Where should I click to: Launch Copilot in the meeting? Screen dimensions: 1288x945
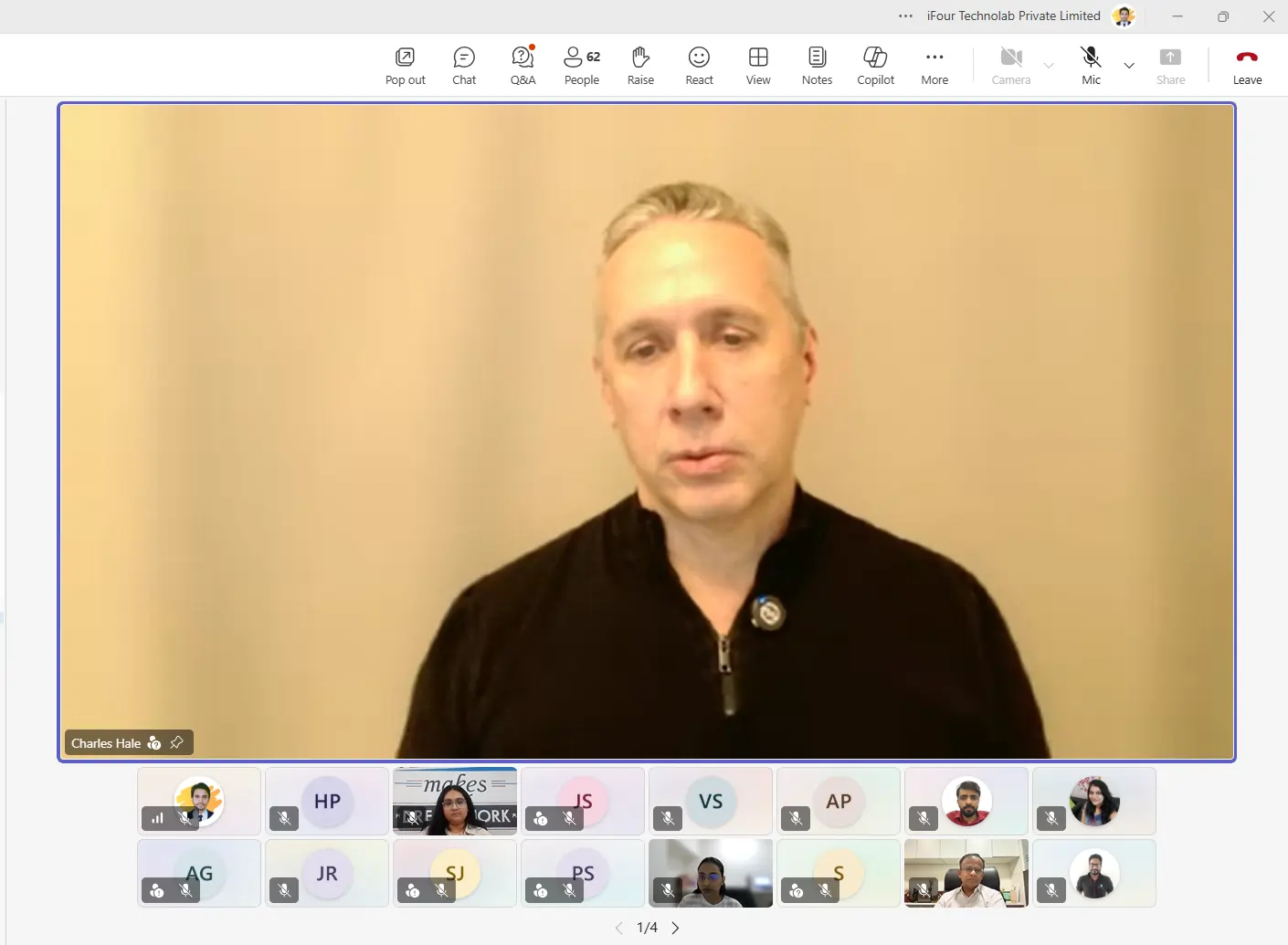pos(875,66)
